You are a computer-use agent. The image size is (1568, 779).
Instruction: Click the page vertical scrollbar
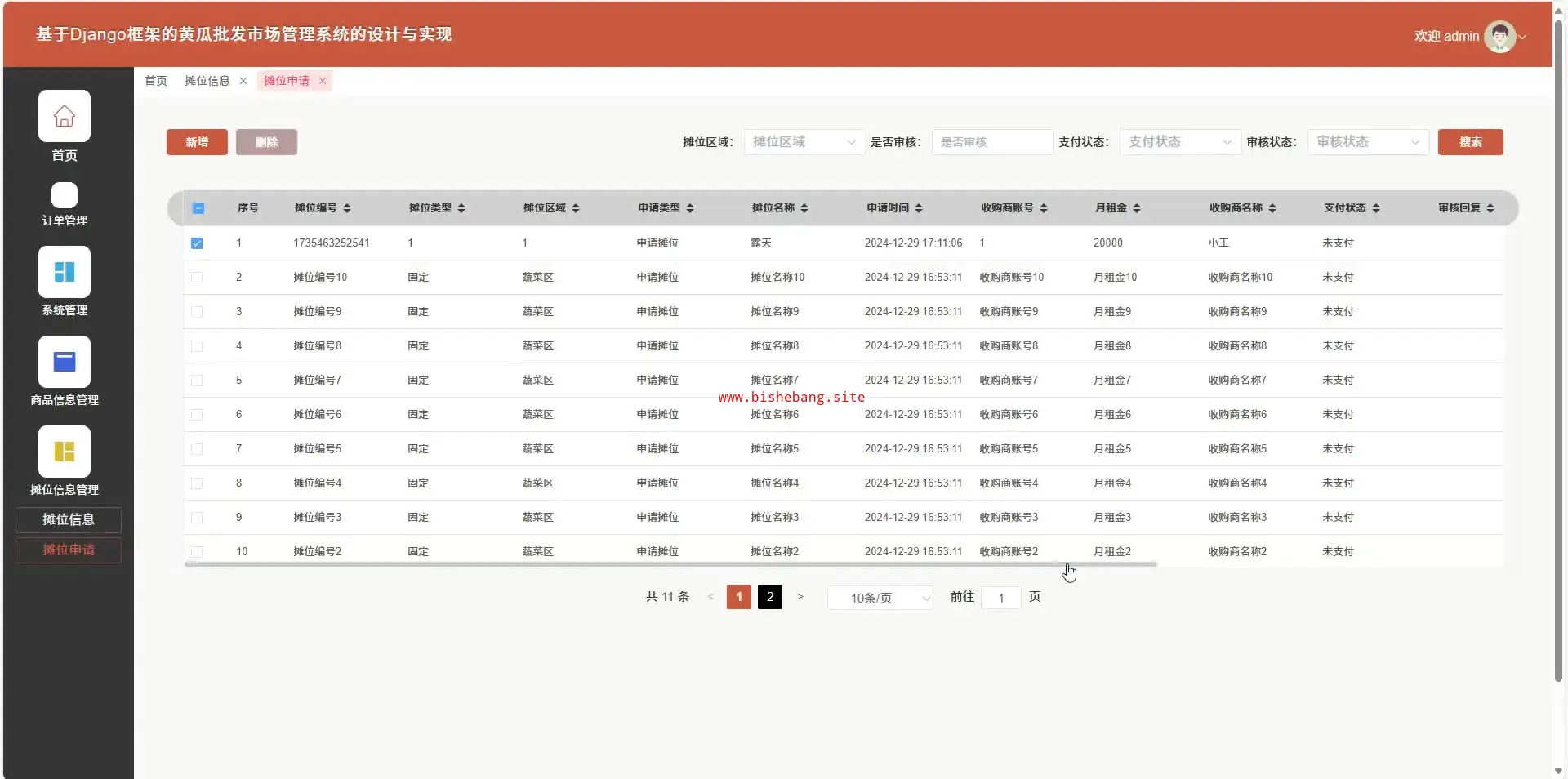pos(1558,351)
